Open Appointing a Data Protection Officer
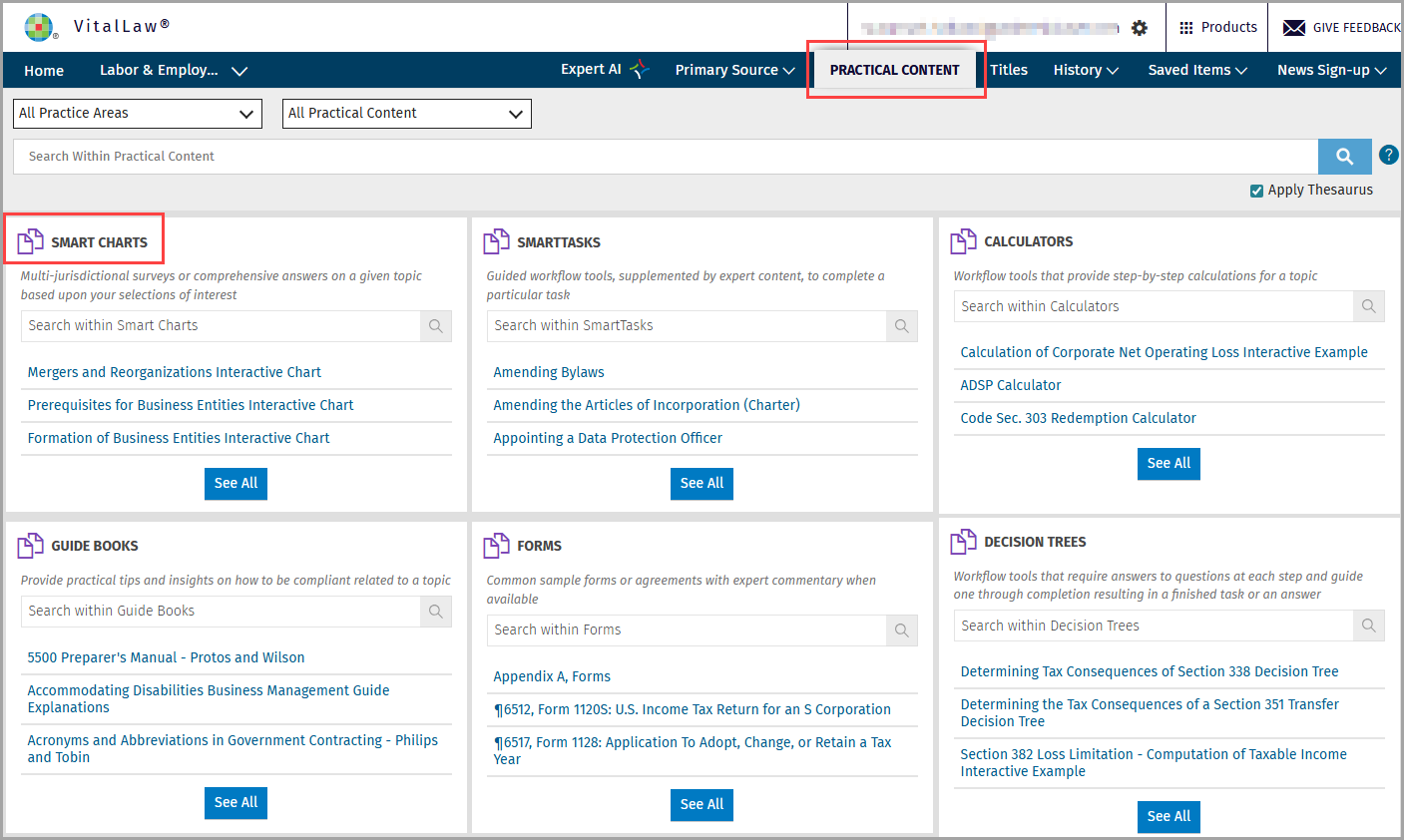This screenshot has width=1404, height=840. pos(608,439)
